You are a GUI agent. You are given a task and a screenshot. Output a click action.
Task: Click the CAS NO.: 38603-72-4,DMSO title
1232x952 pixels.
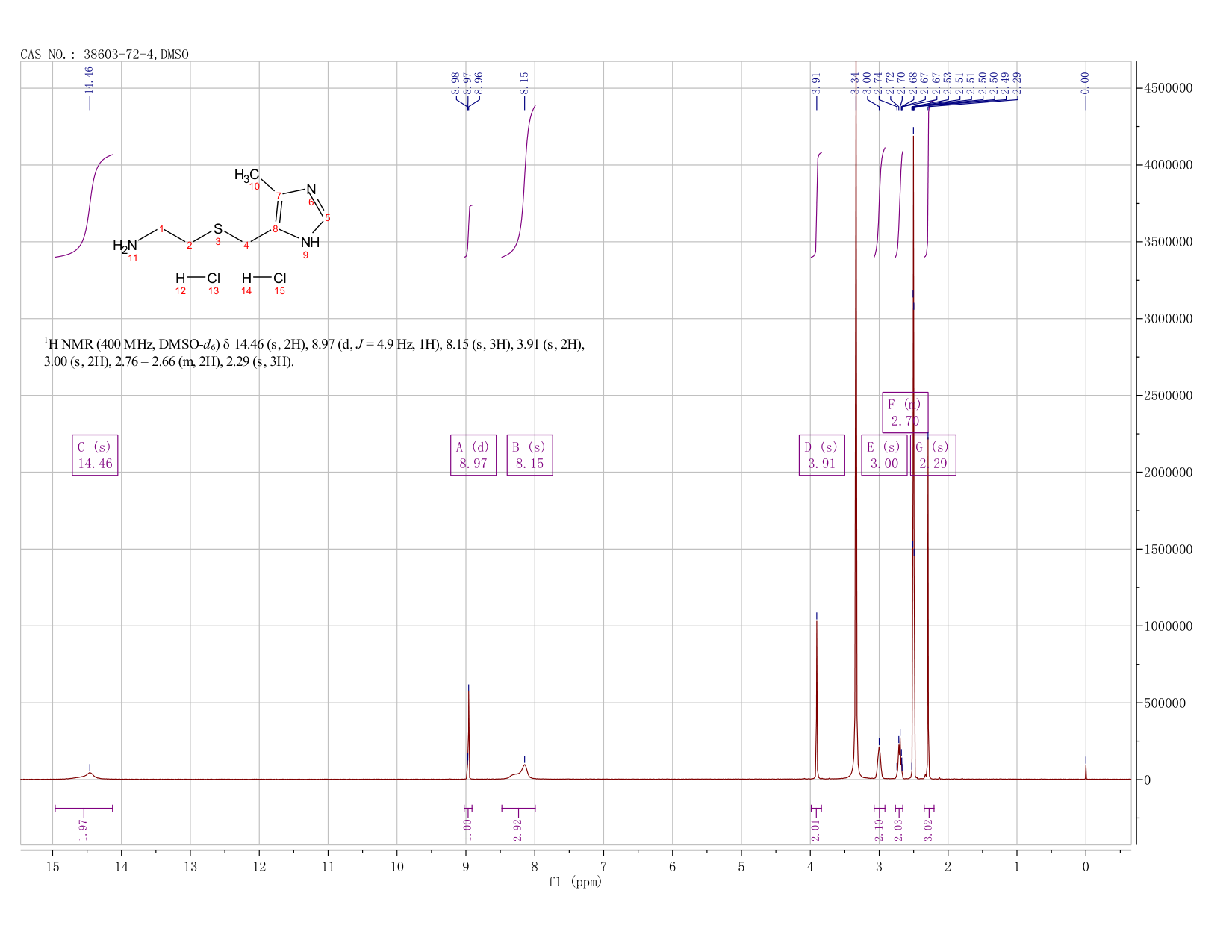click(x=105, y=55)
